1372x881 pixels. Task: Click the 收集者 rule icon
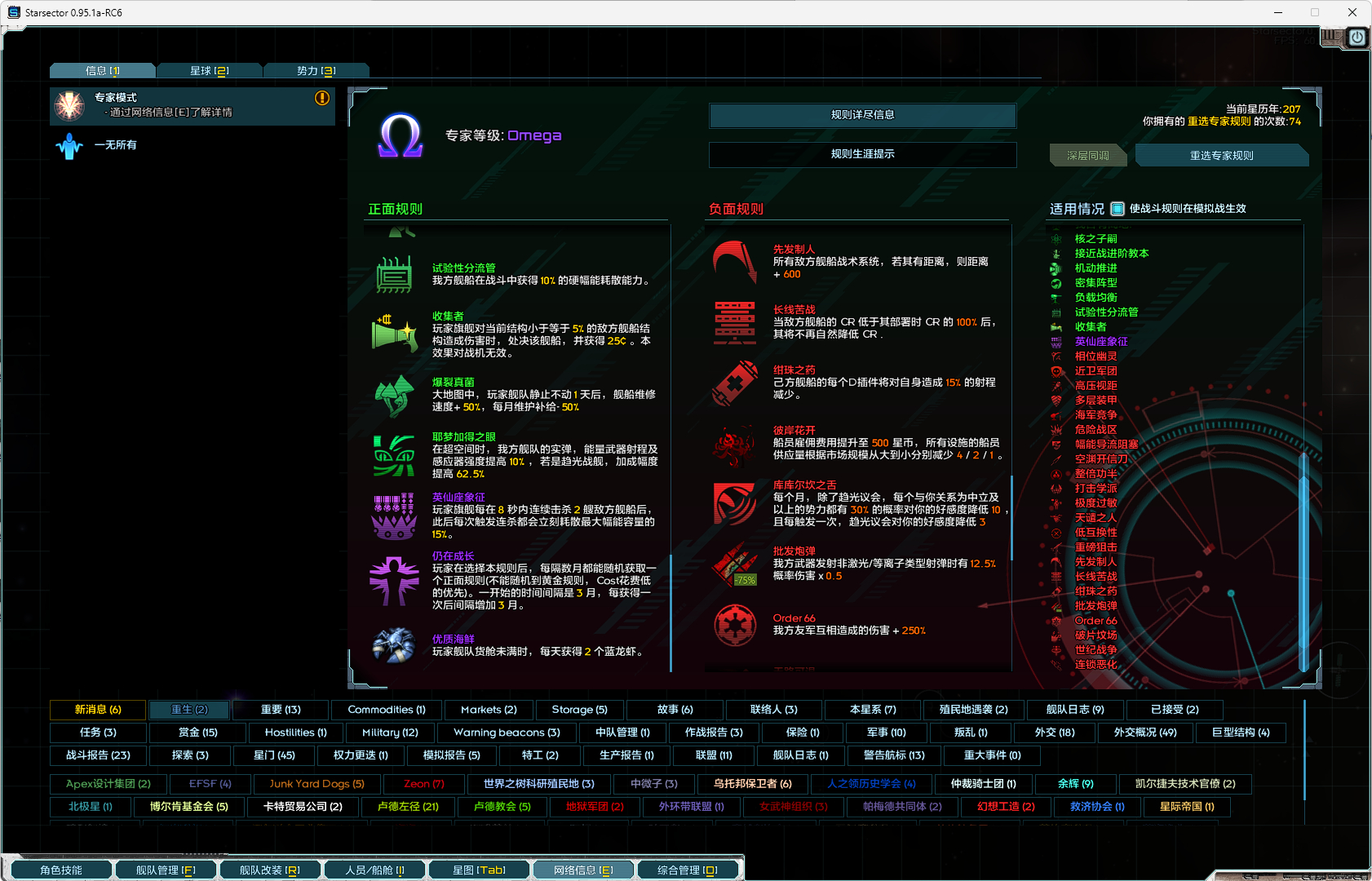pos(394,334)
